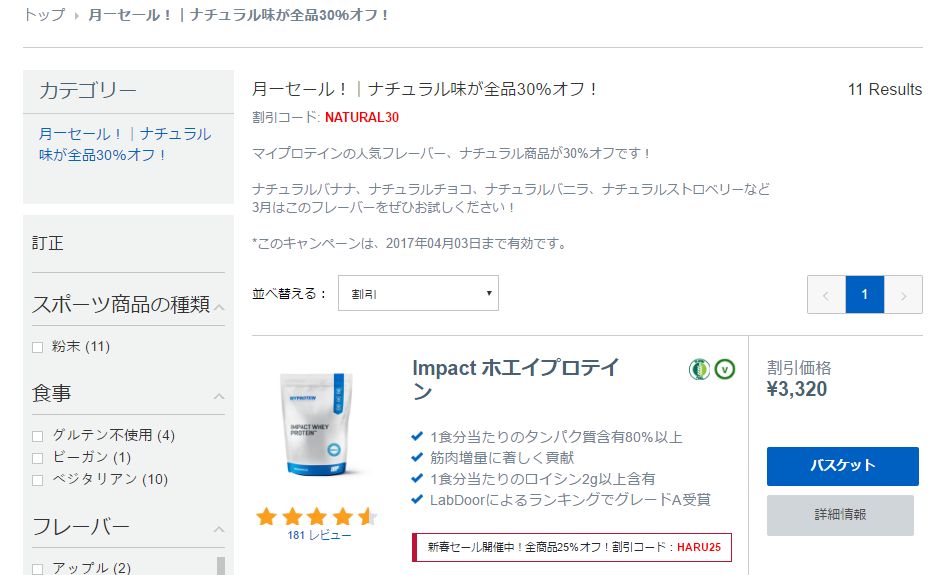Click the green vegetarian V badge icon

tap(724, 369)
